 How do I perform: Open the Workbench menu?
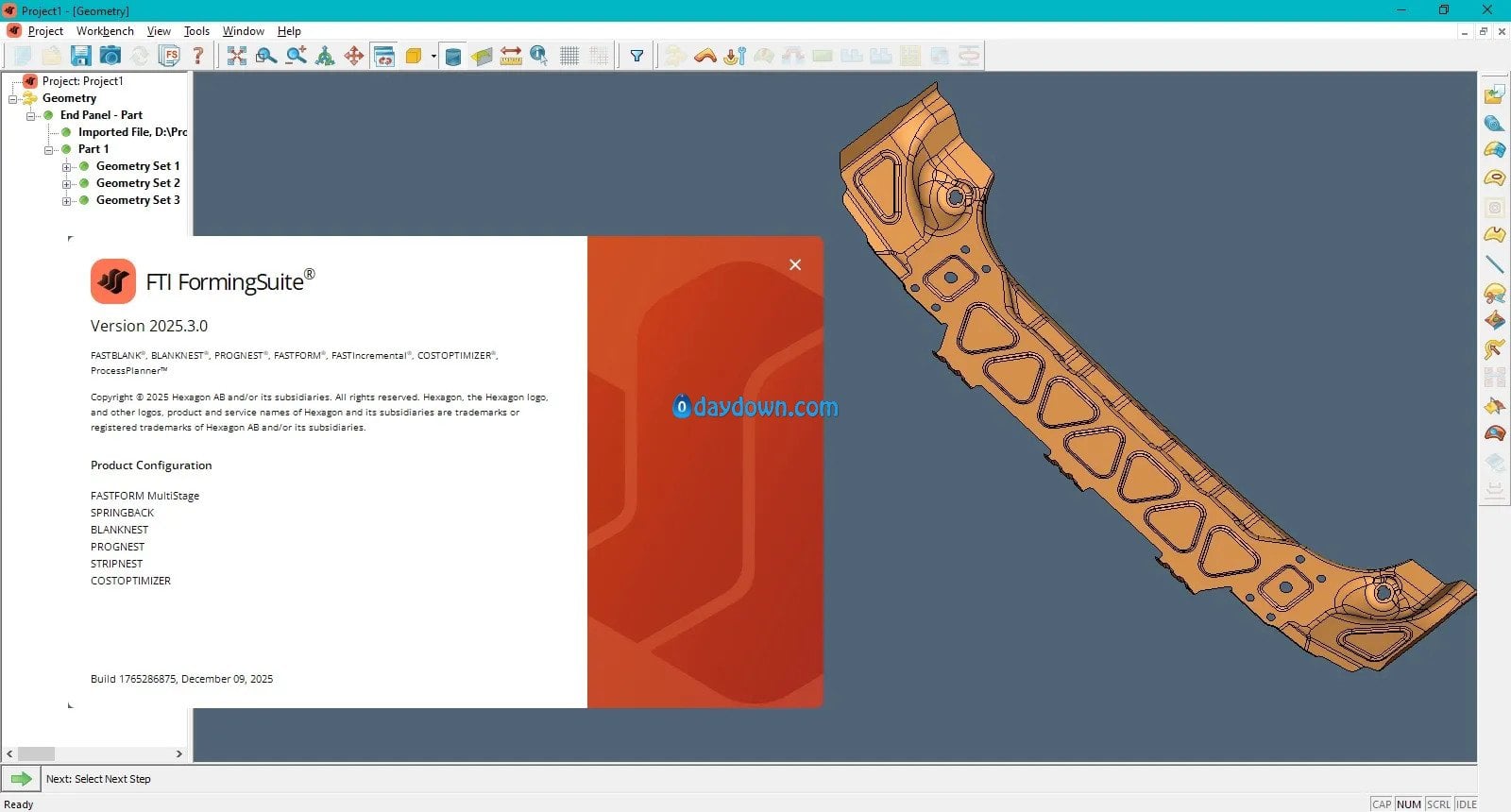[x=105, y=31]
